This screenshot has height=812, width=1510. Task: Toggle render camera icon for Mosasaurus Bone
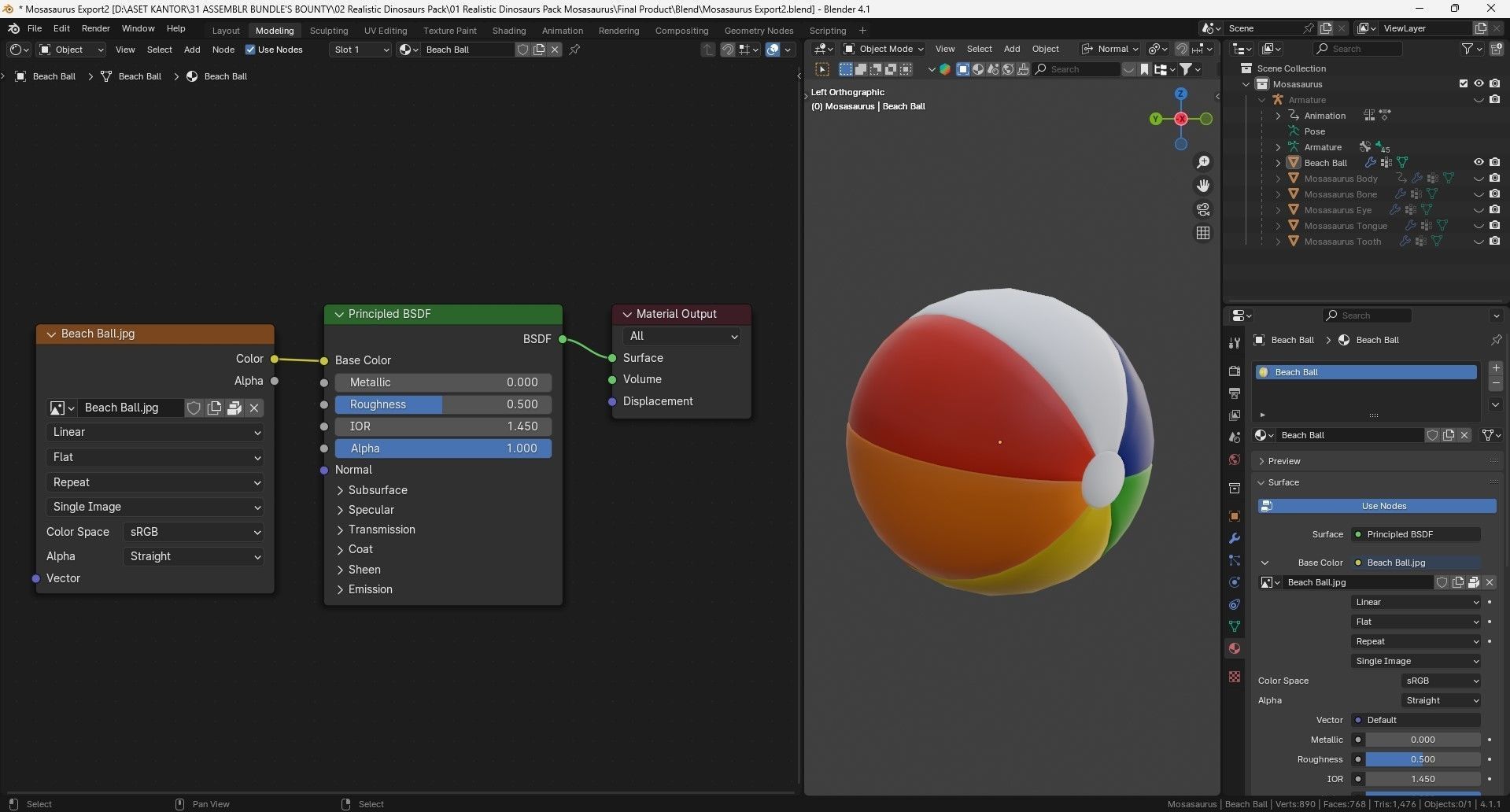(1494, 194)
